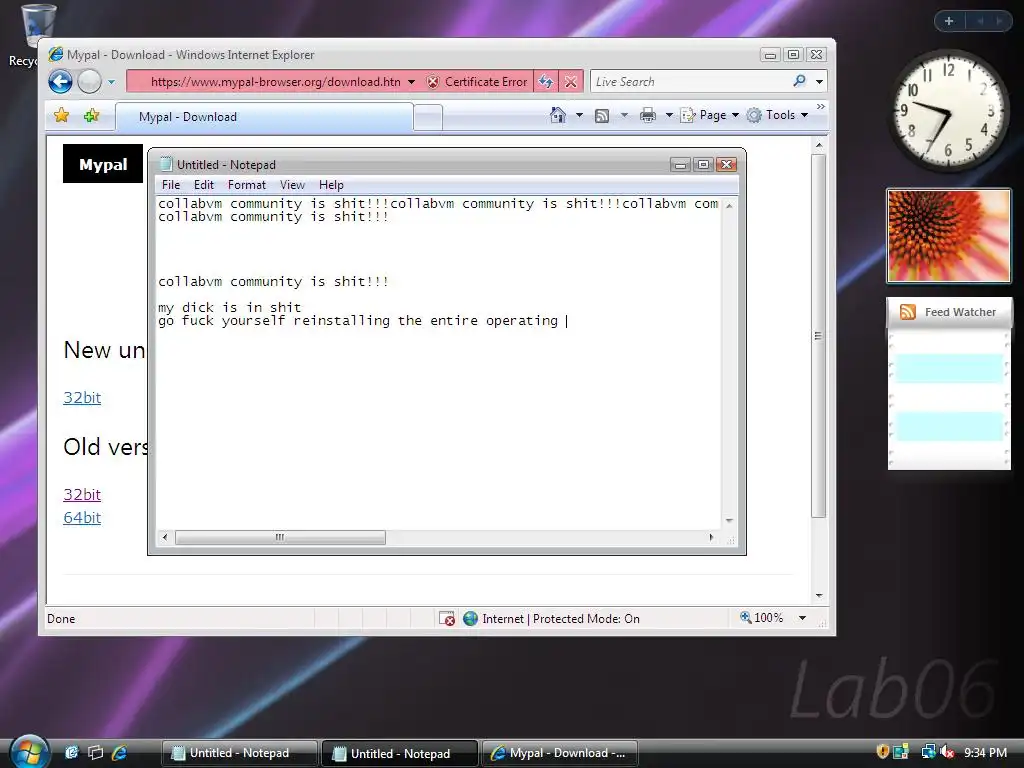Image resolution: width=1024 pixels, height=768 pixels.
Task: Click the Internet Protected Mode status zone
Action: tap(552, 618)
